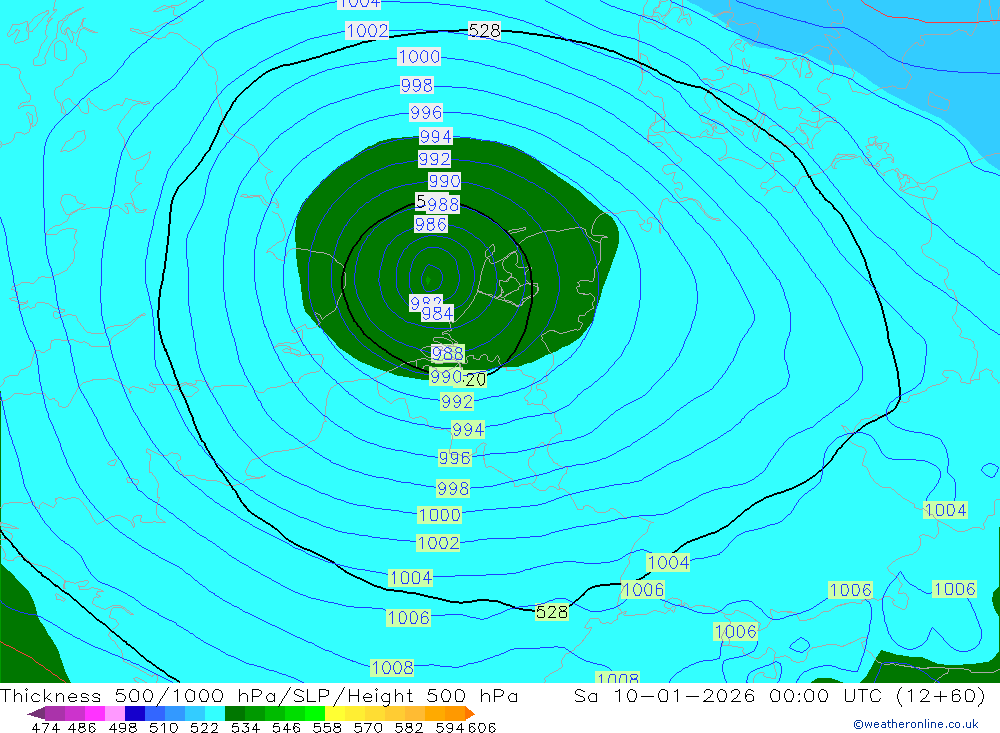1000x733 pixels.
Task: Click the white-background 998 isobar label
Action: pos(417,85)
